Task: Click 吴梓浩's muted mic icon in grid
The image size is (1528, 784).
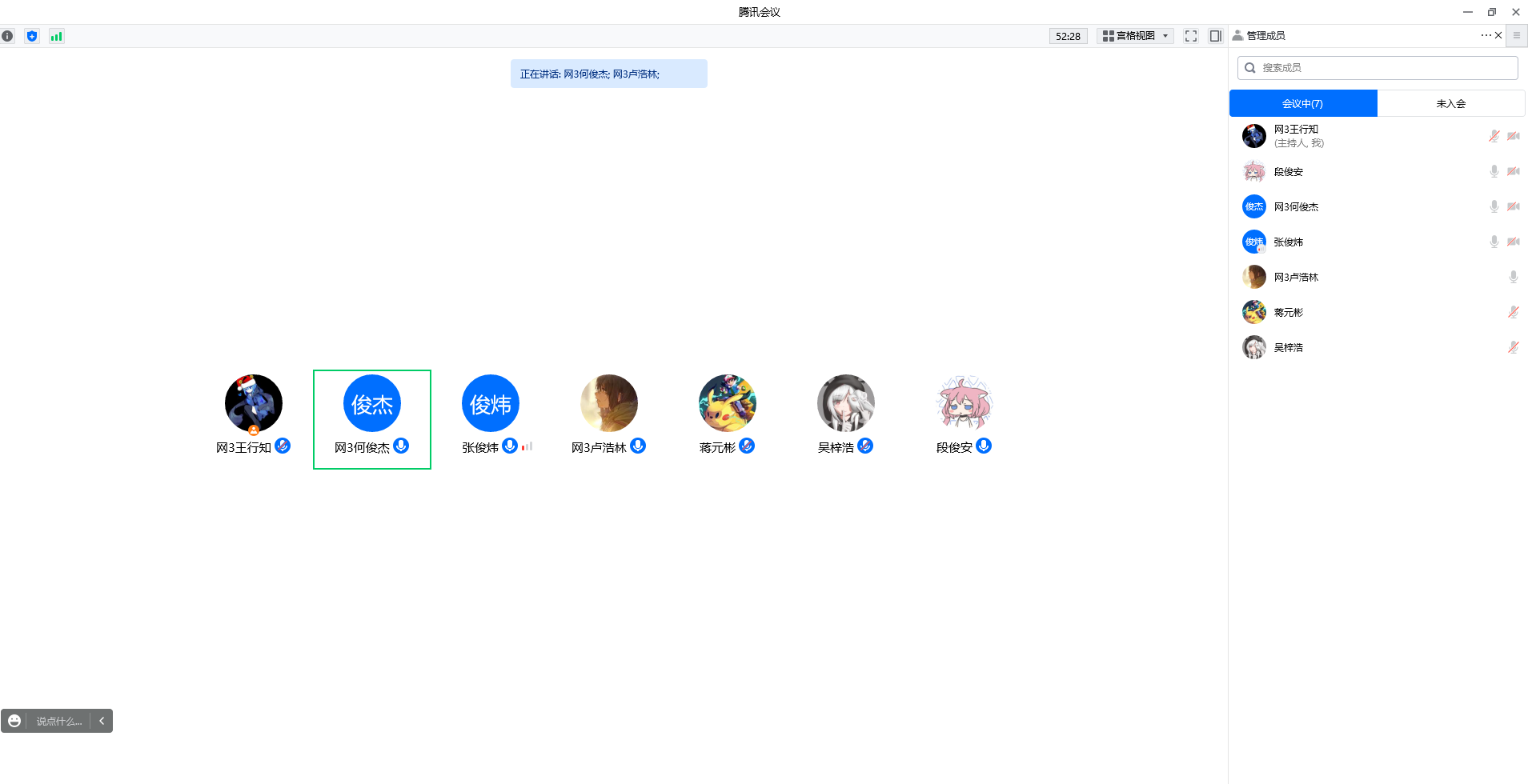Action: click(x=865, y=446)
